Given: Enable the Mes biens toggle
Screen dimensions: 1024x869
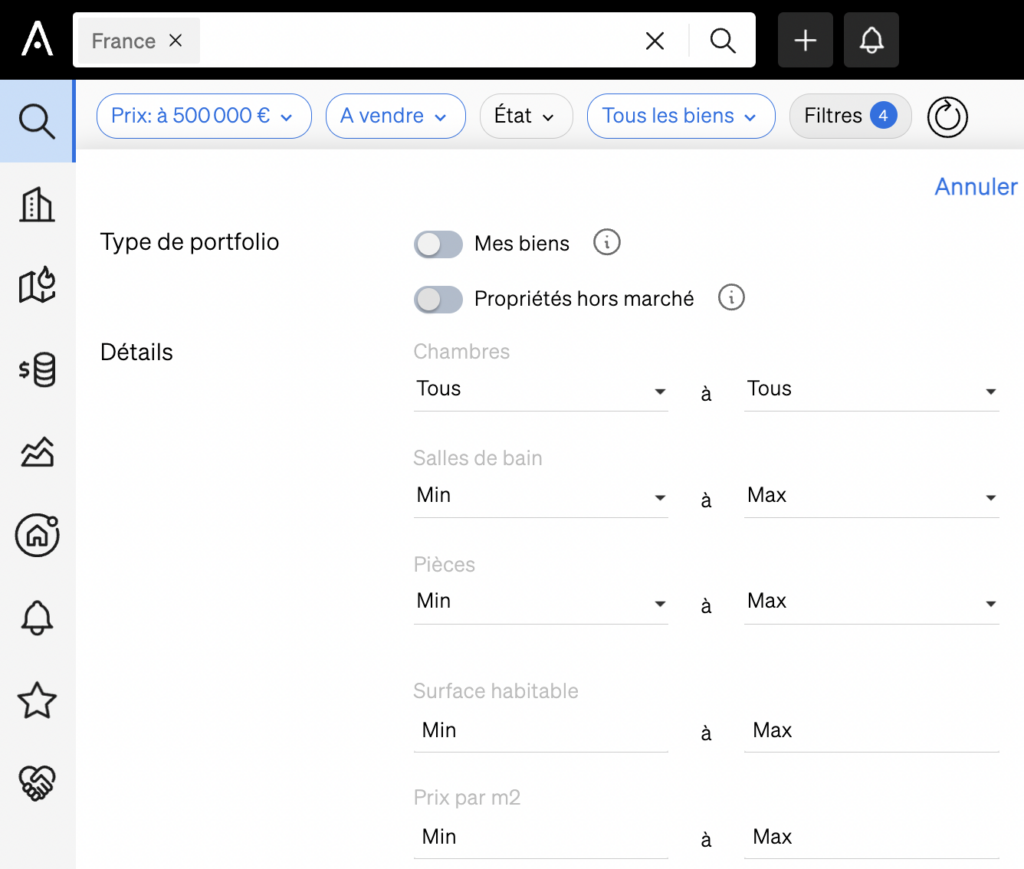Looking at the screenshot, I should coord(438,244).
